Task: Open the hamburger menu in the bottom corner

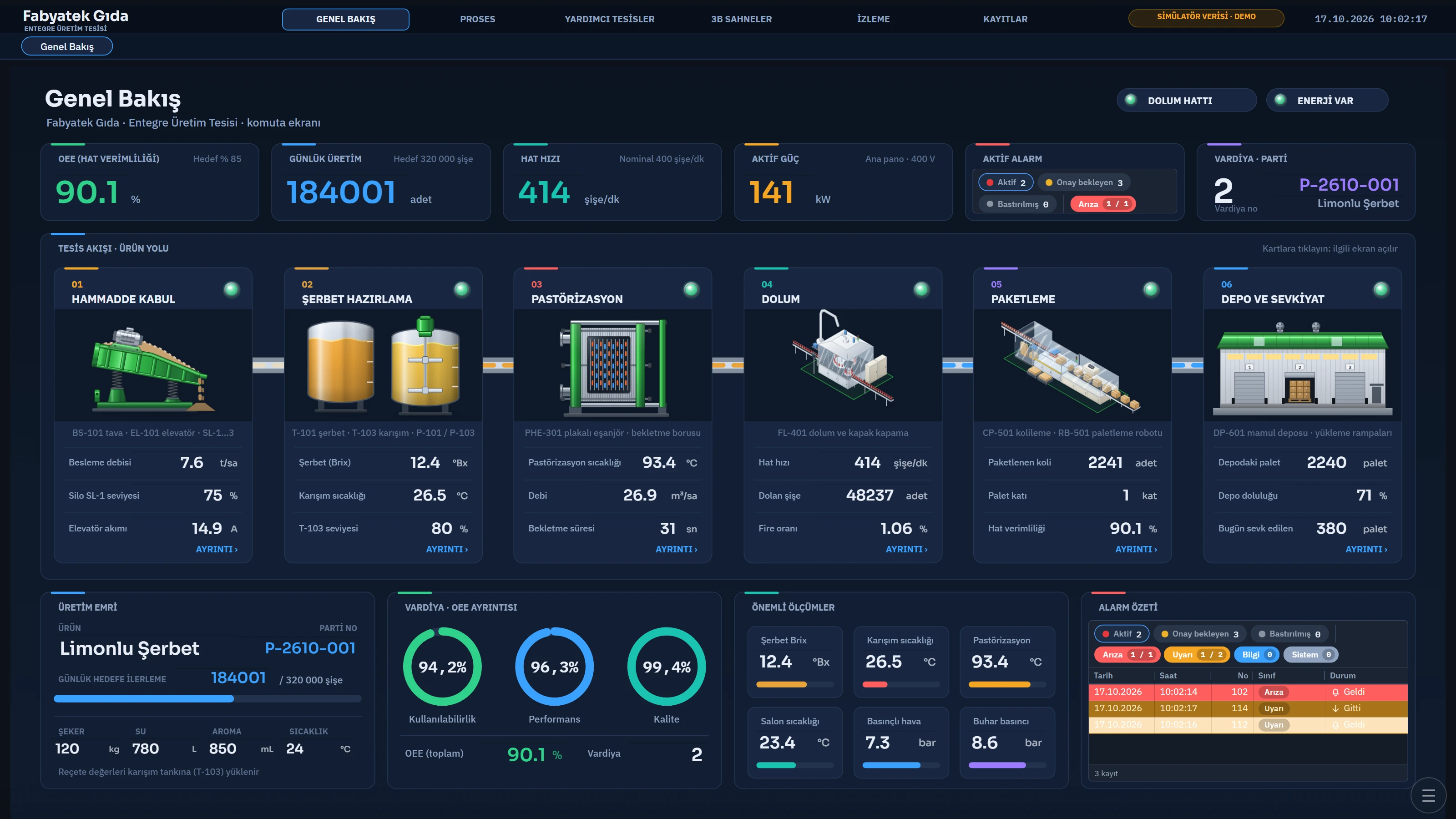Action: click(x=1428, y=795)
